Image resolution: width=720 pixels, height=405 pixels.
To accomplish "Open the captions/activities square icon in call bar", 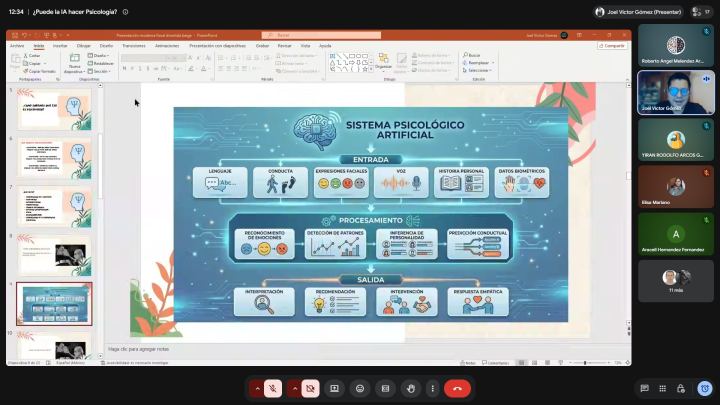I will [385, 388].
